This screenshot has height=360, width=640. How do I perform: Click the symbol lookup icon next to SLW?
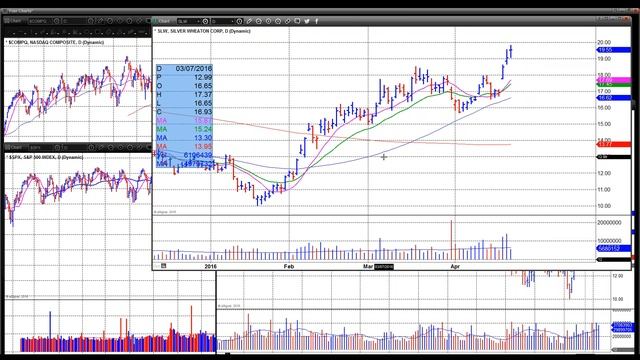[x=205, y=21]
